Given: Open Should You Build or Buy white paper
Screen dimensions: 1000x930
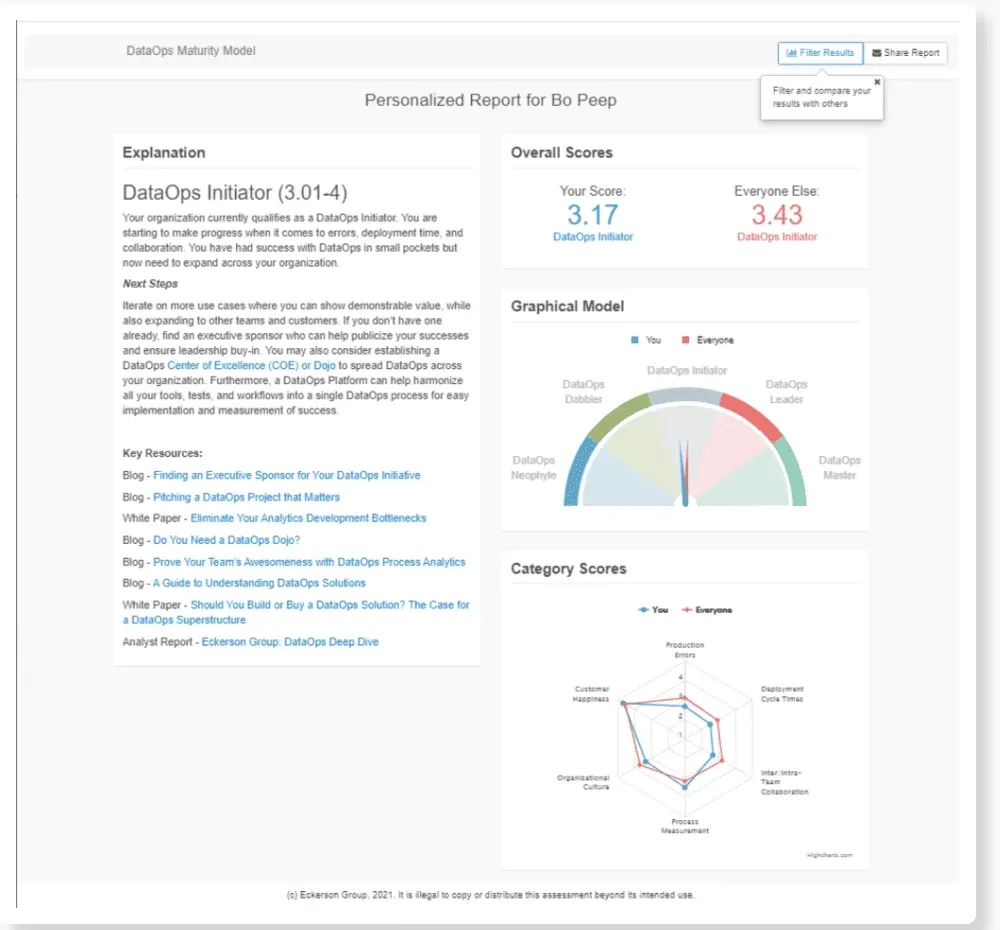Looking at the screenshot, I should point(296,612).
